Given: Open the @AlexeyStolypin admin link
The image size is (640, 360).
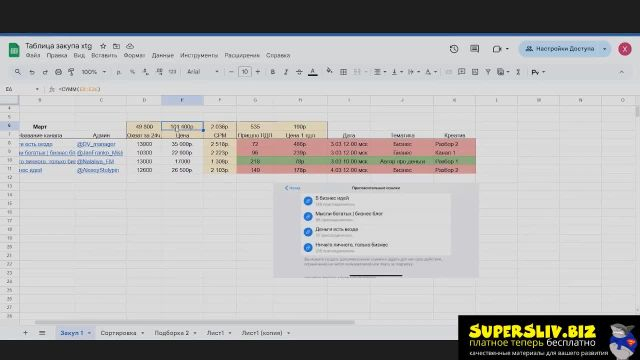Looking at the screenshot, I should click(x=98, y=170).
